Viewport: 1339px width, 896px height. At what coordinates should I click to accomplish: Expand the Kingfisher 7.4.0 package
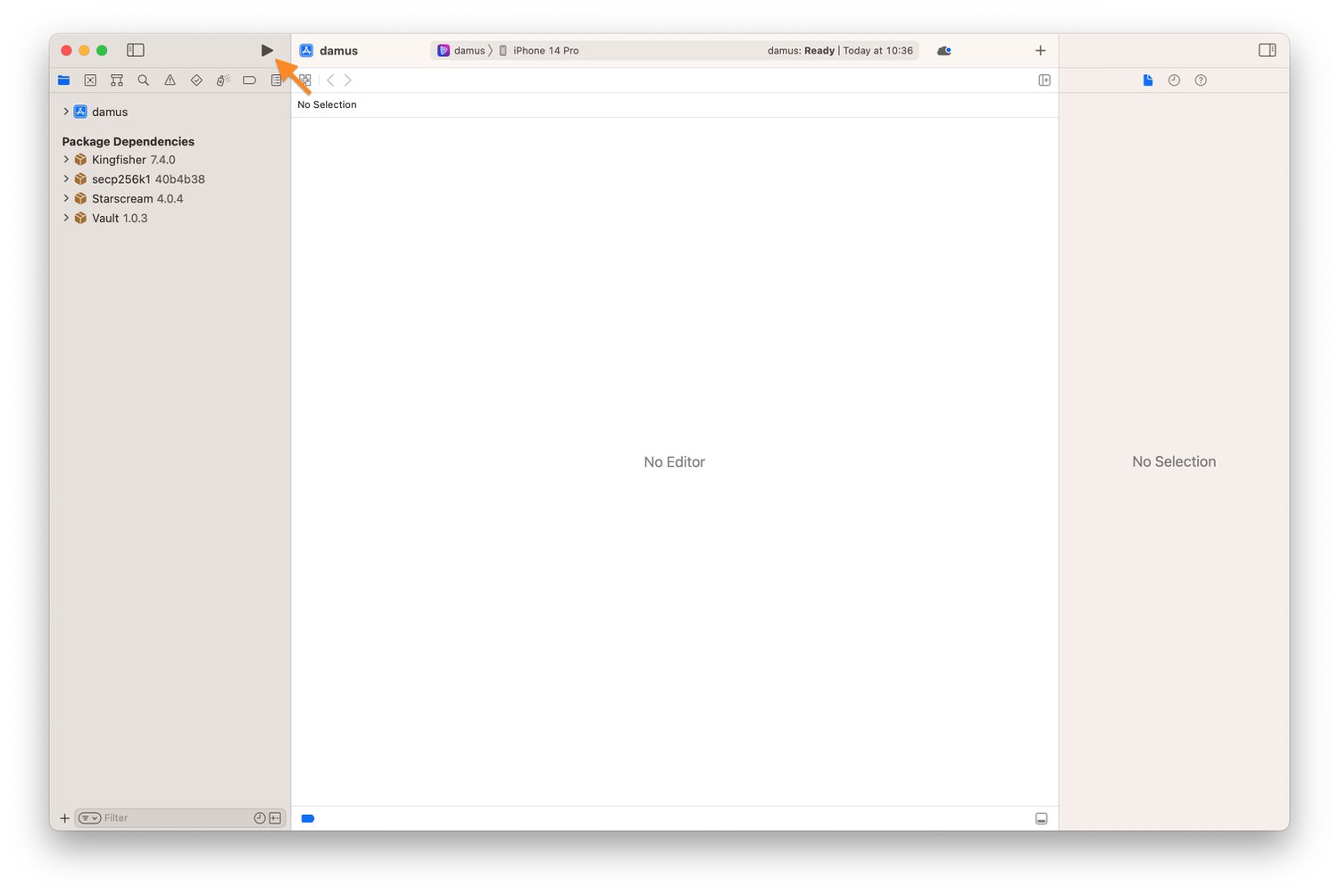[66, 160]
